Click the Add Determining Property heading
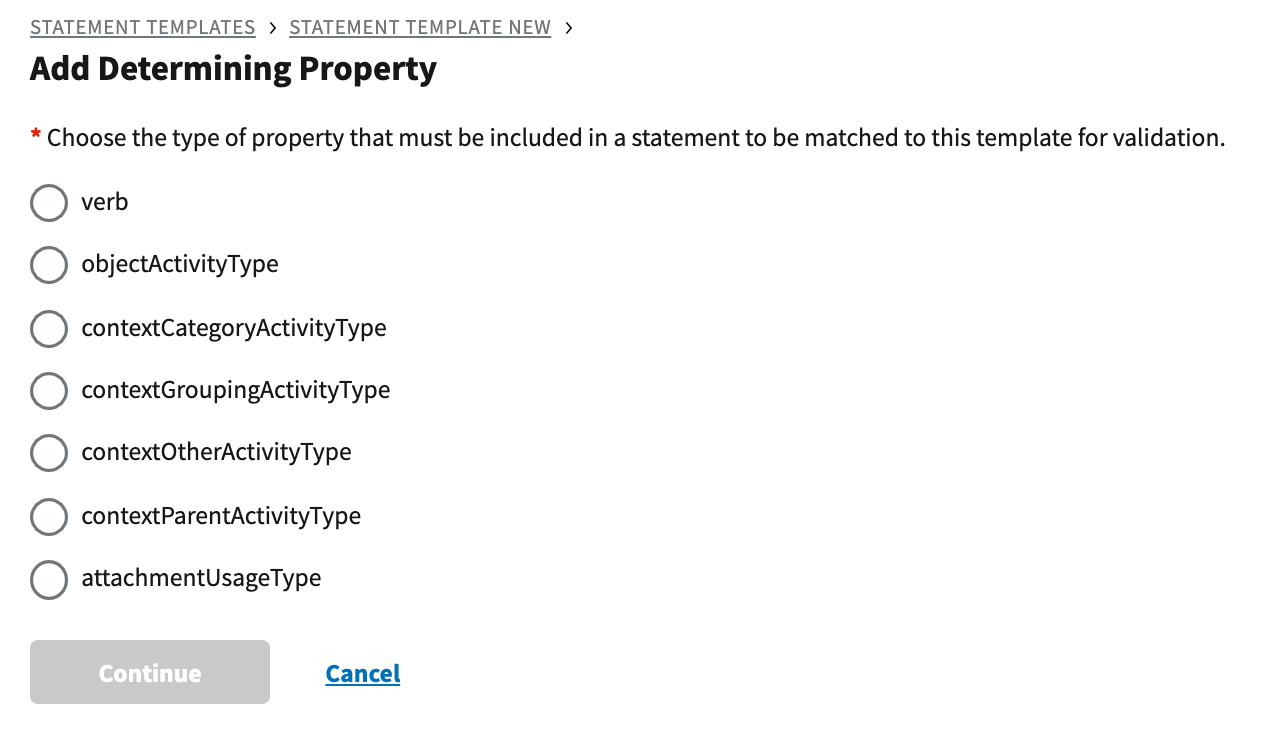Image resolution: width=1276 pixels, height=734 pixels. pyautogui.click(x=233, y=69)
